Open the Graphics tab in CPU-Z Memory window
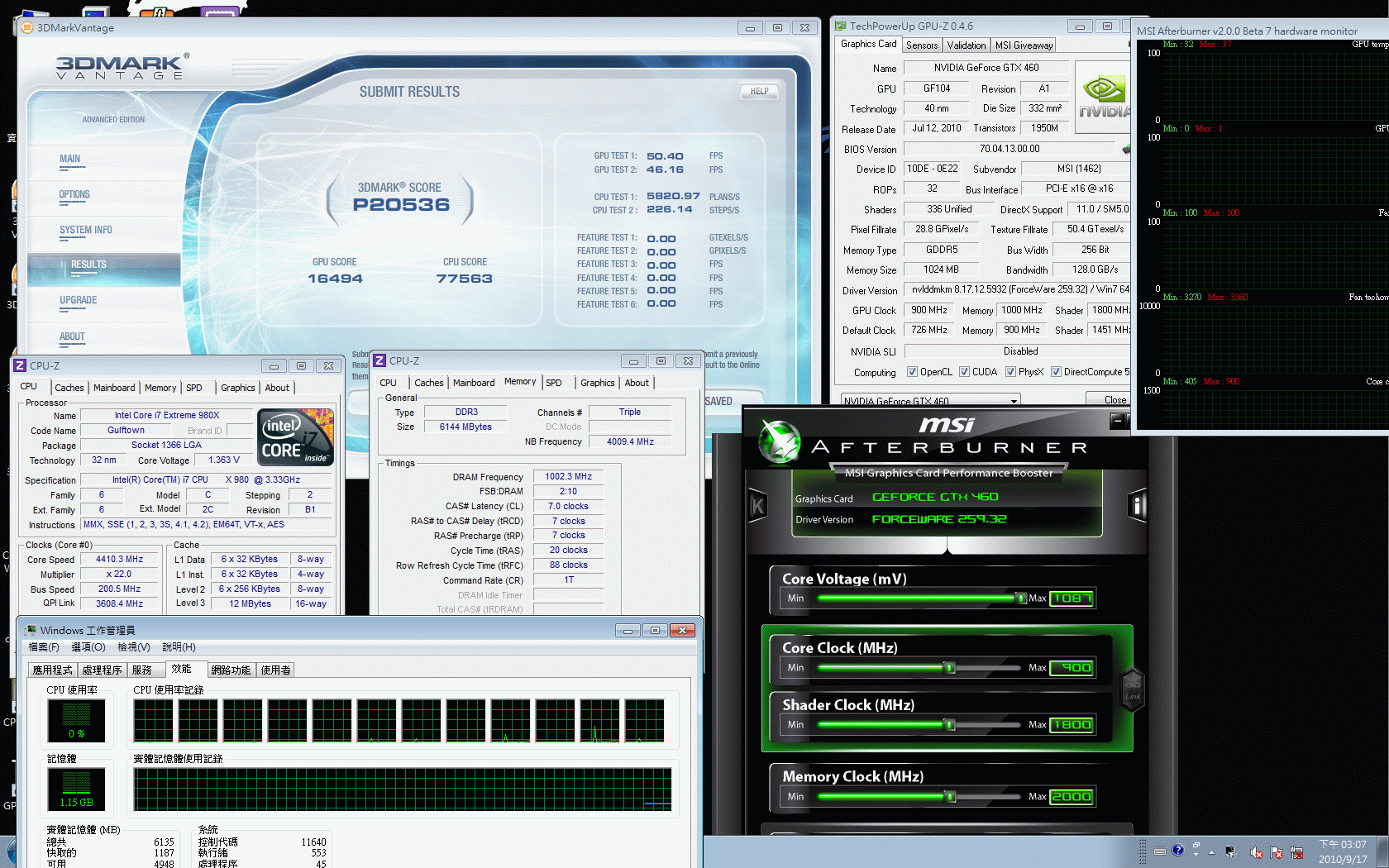 tap(597, 383)
